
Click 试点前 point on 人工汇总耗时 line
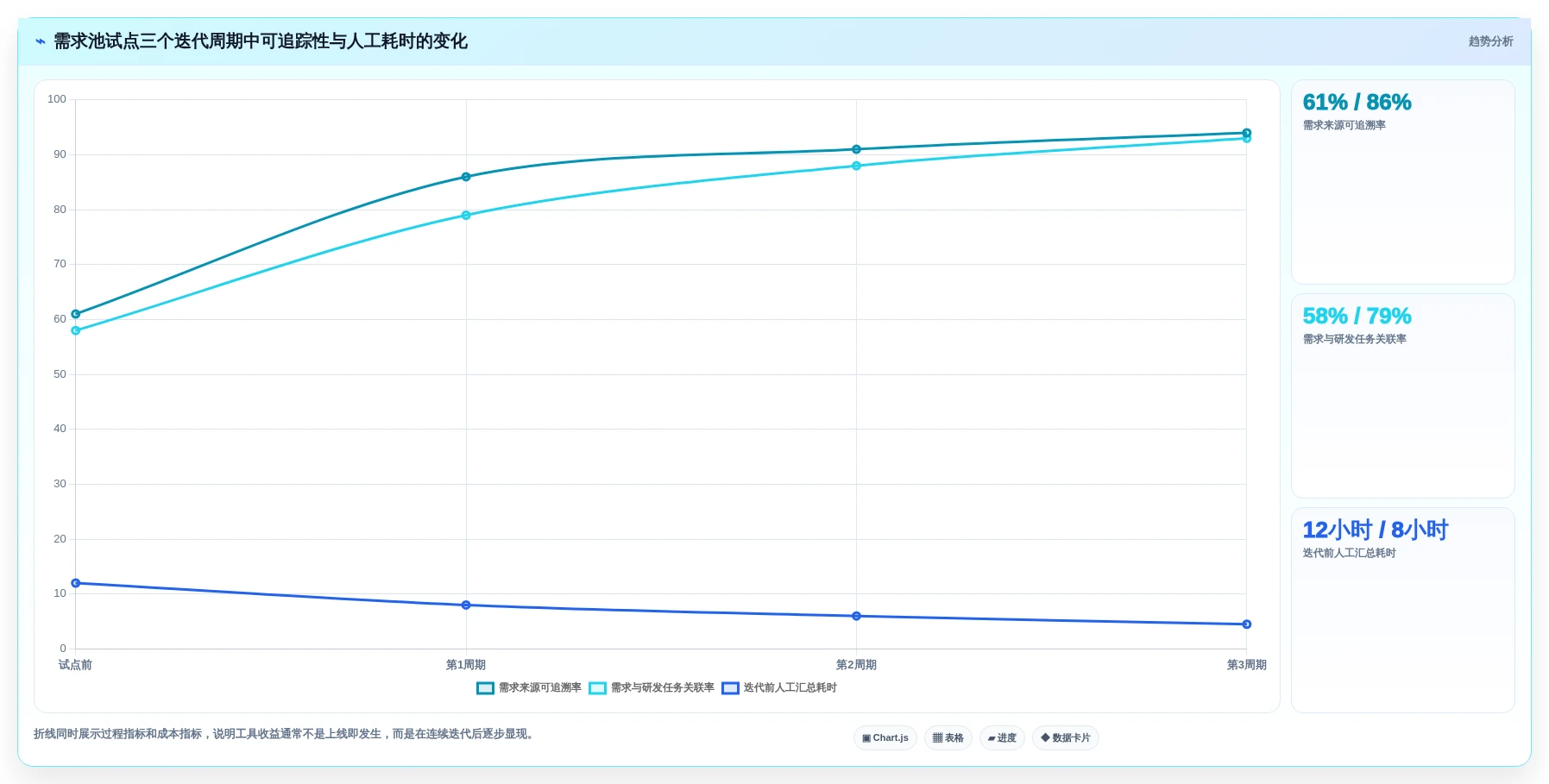pos(76,583)
